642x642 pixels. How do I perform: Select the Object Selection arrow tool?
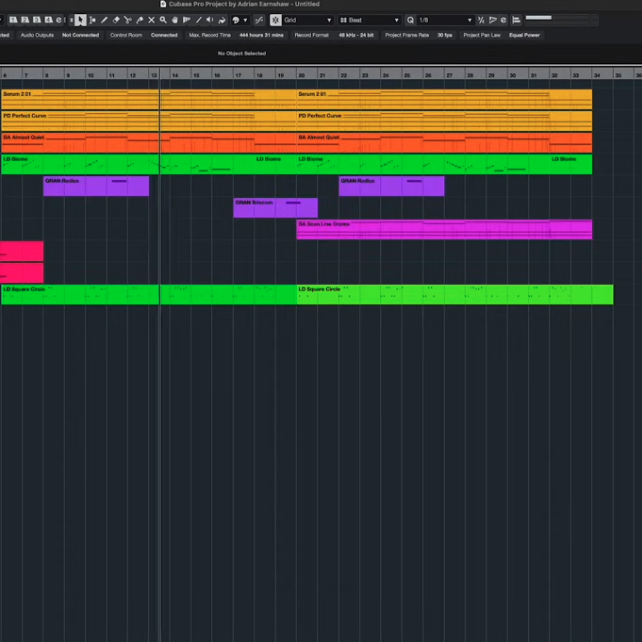coord(80,20)
